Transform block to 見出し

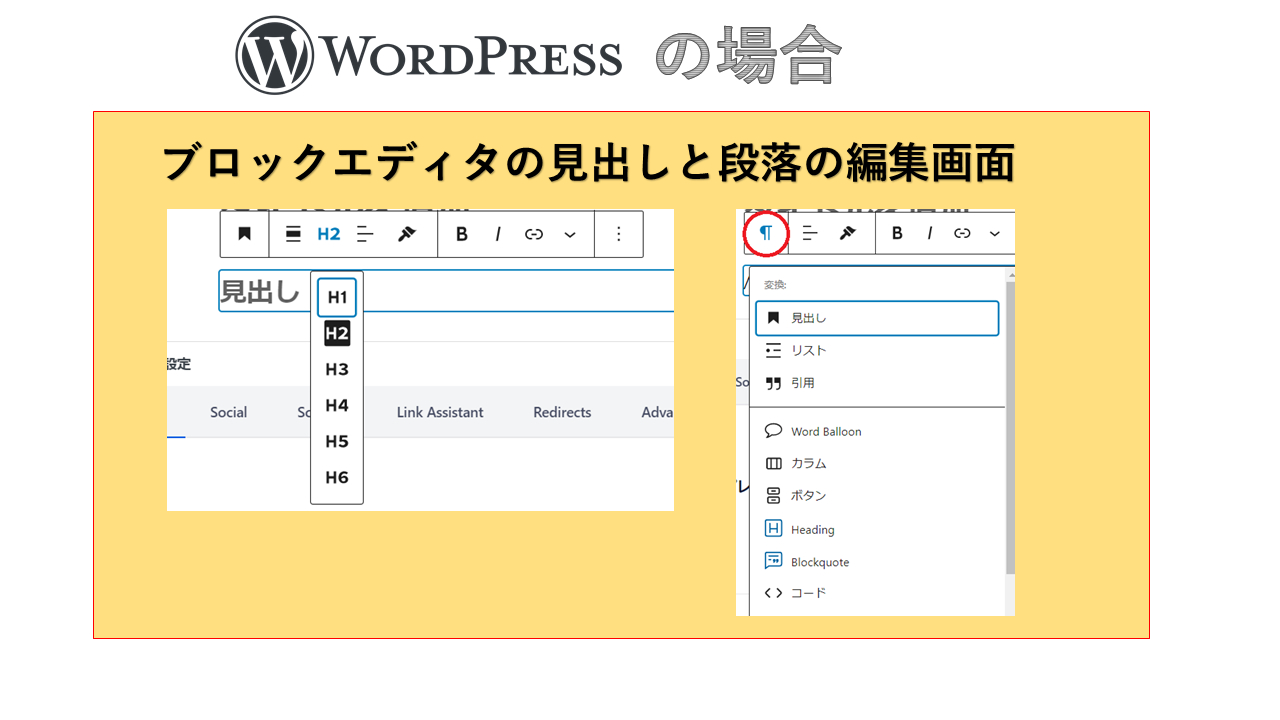click(877, 318)
